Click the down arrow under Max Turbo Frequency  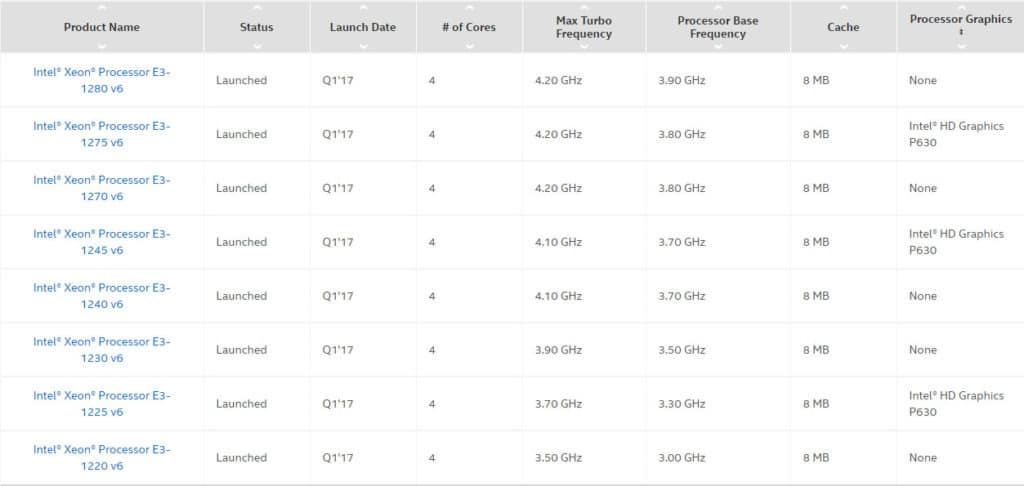click(x=584, y=46)
